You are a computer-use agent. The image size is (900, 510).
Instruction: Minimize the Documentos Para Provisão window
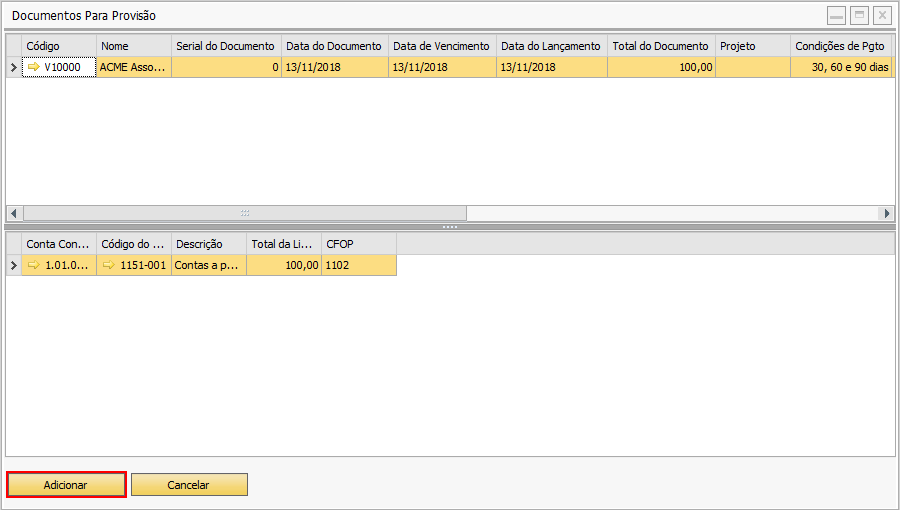(836, 15)
